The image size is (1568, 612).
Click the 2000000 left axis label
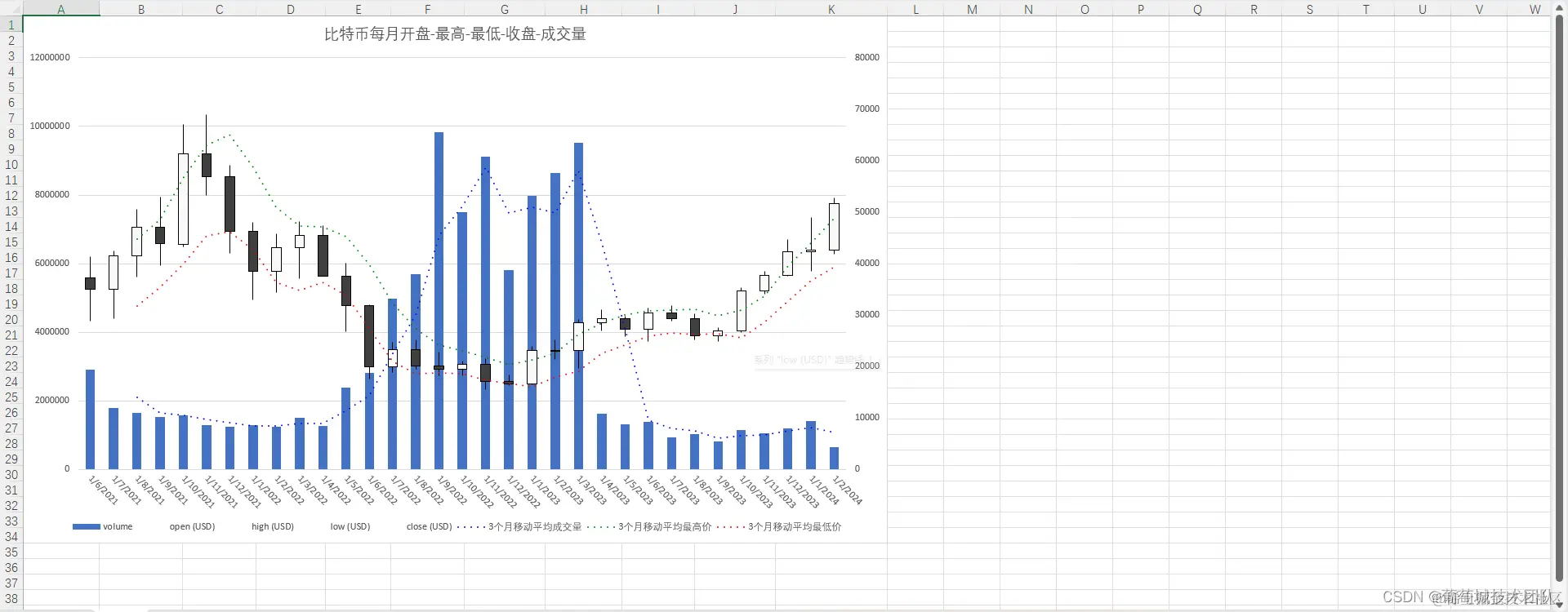point(51,400)
